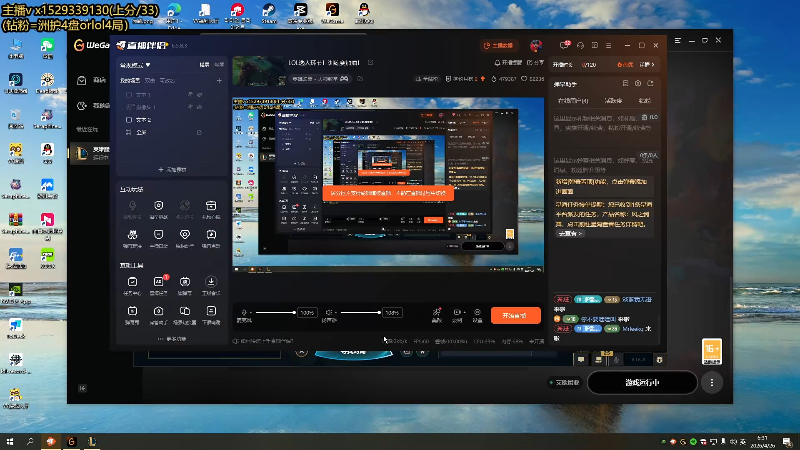800x450 pixels.
Task: Open the Windows Start menu
Action: [x=10, y=441]
